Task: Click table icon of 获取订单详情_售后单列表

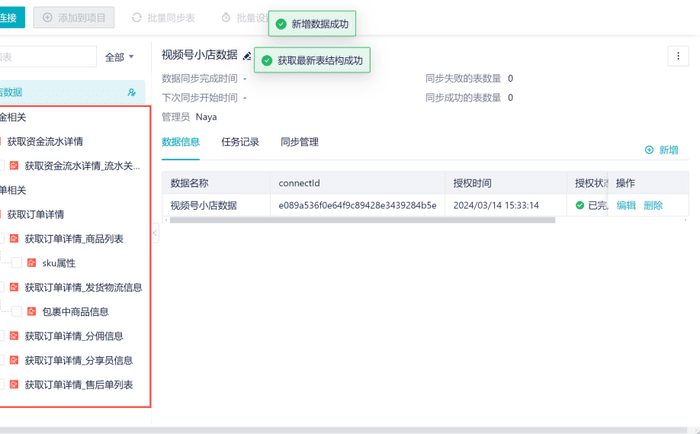Action: pos(14,384)
